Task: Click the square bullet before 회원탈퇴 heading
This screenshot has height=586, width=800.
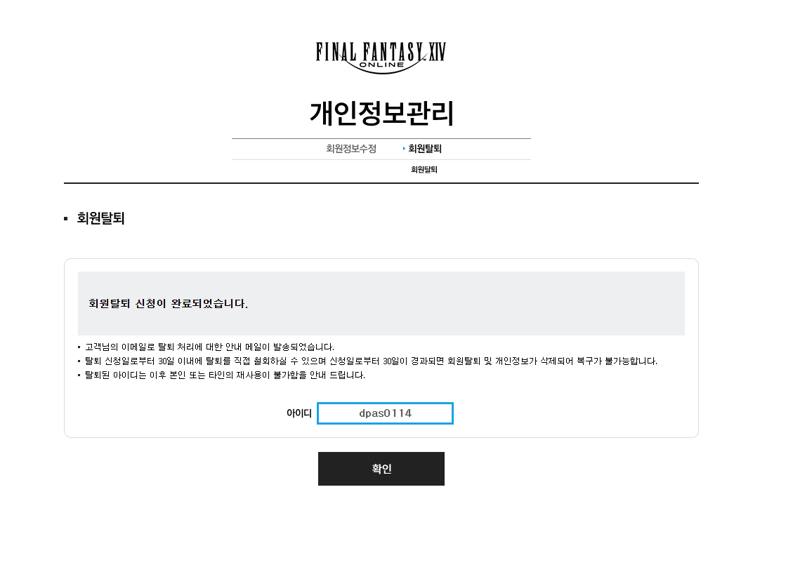Action: coord(66,219)
